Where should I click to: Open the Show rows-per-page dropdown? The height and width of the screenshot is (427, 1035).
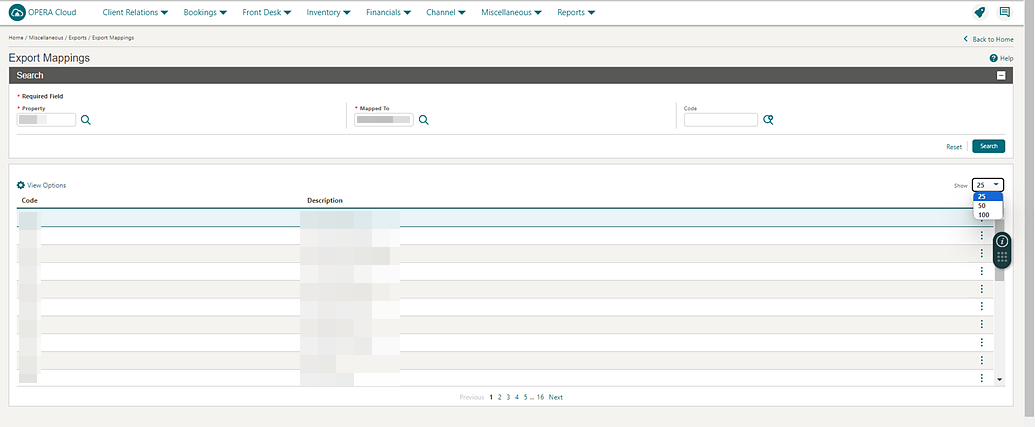pyautogui.click(x=987, y=185)
